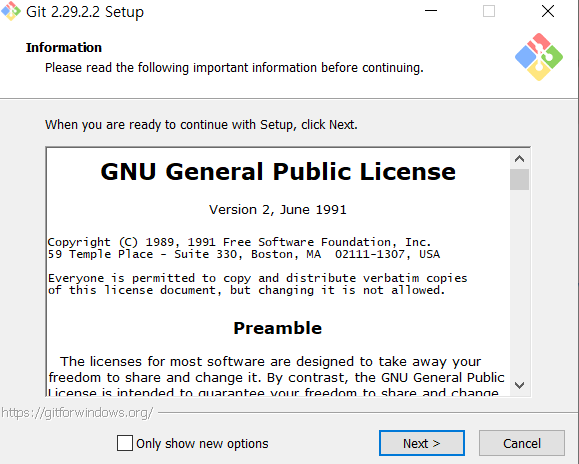Click the license scrollbar down arrow
The height and width of the screenshot is (464, 579).
coord(520,385)
